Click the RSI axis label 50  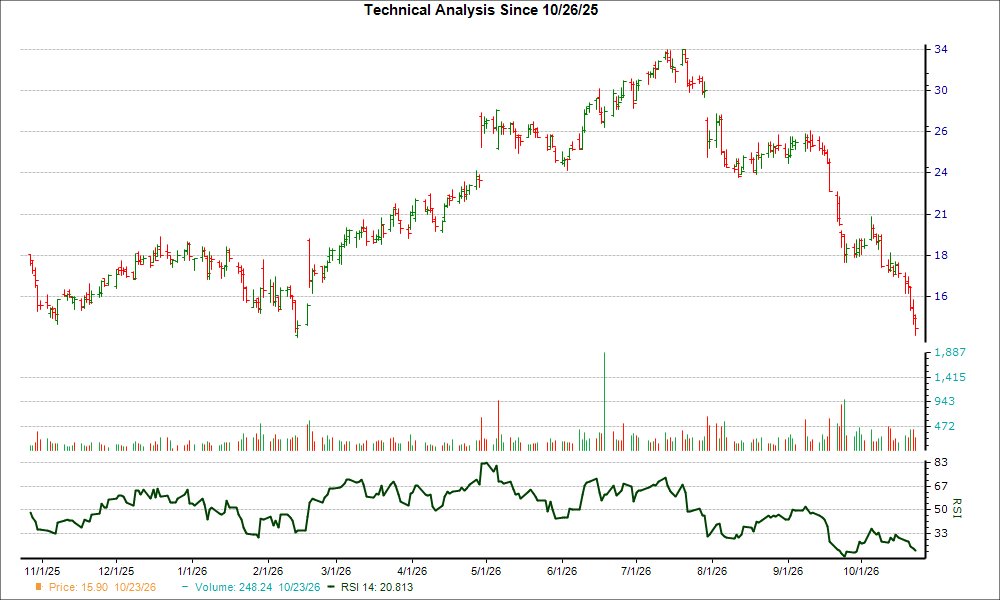pyautogui.click(x=941, y=509)
